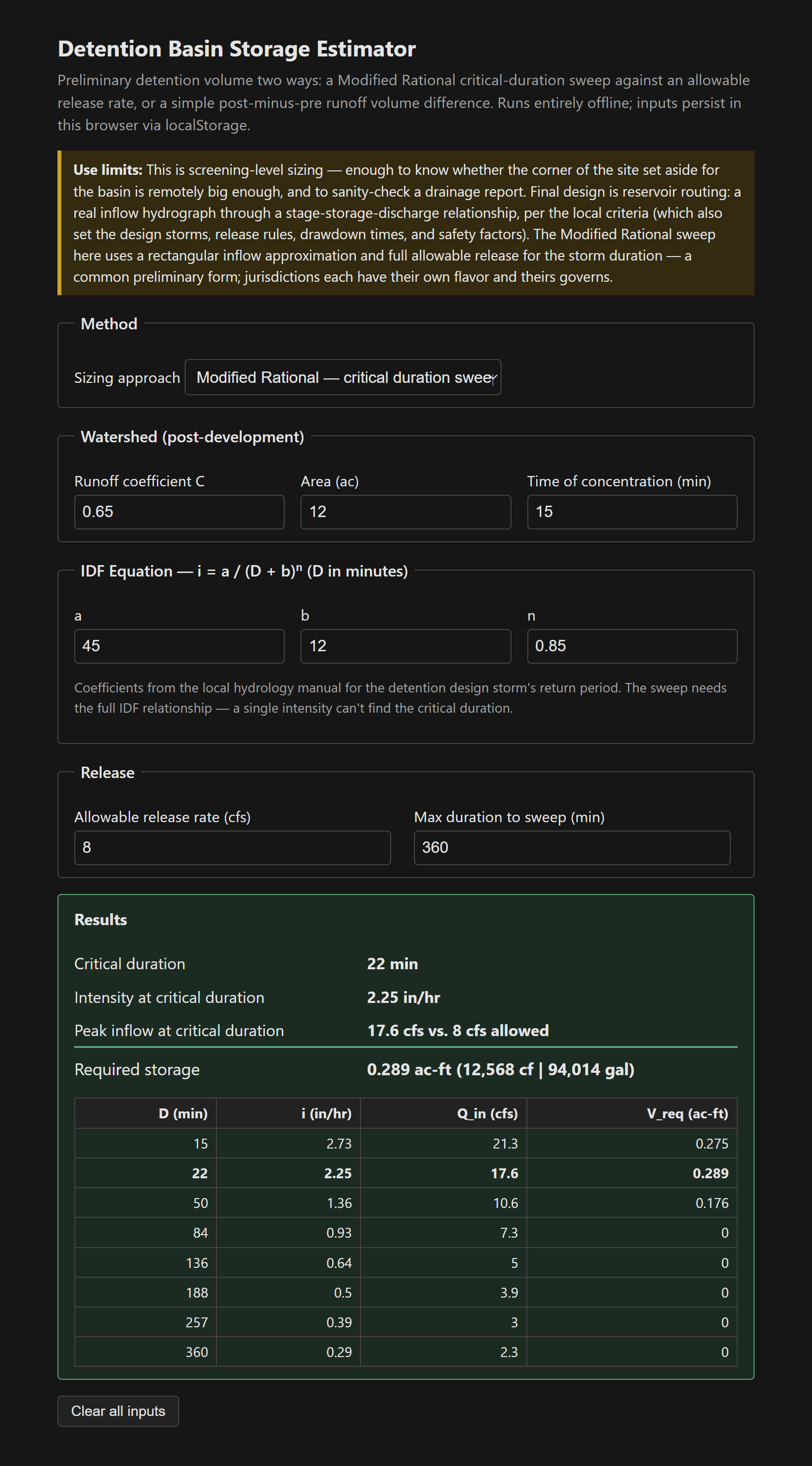
Task: Click the 257 duration table cell
Action: [146, 1322]
